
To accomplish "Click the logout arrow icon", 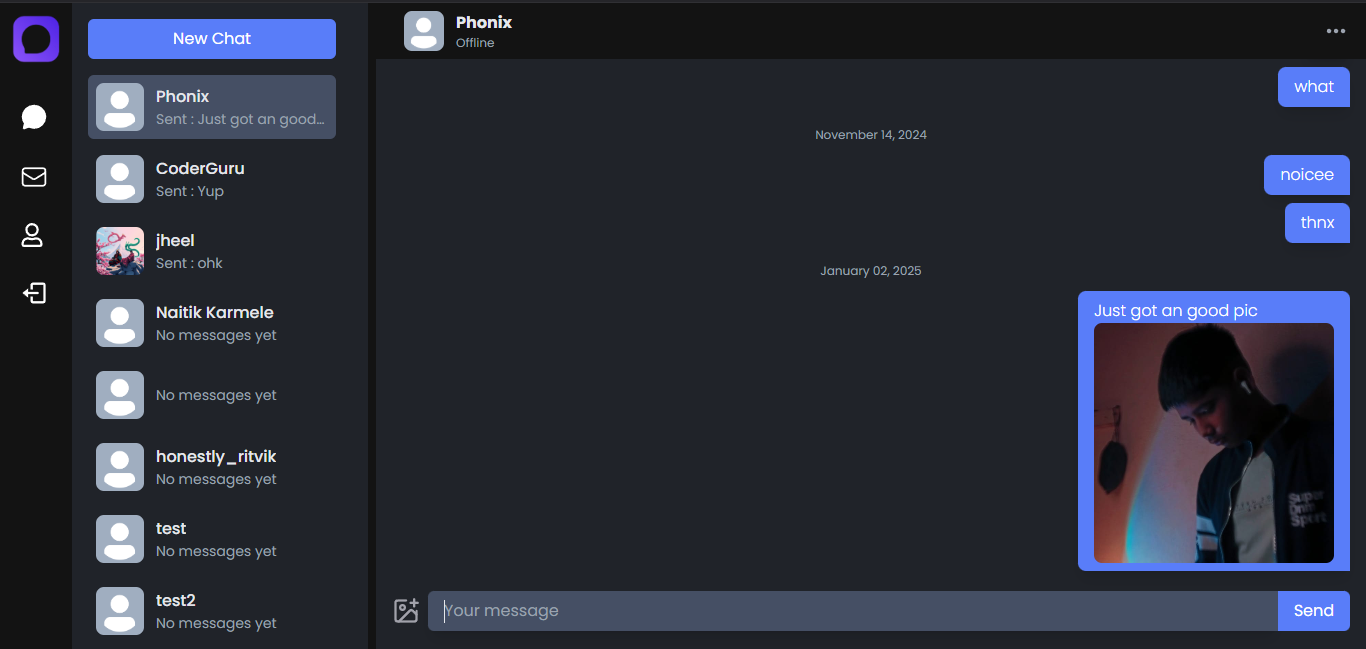I will (x=34, y=293).
